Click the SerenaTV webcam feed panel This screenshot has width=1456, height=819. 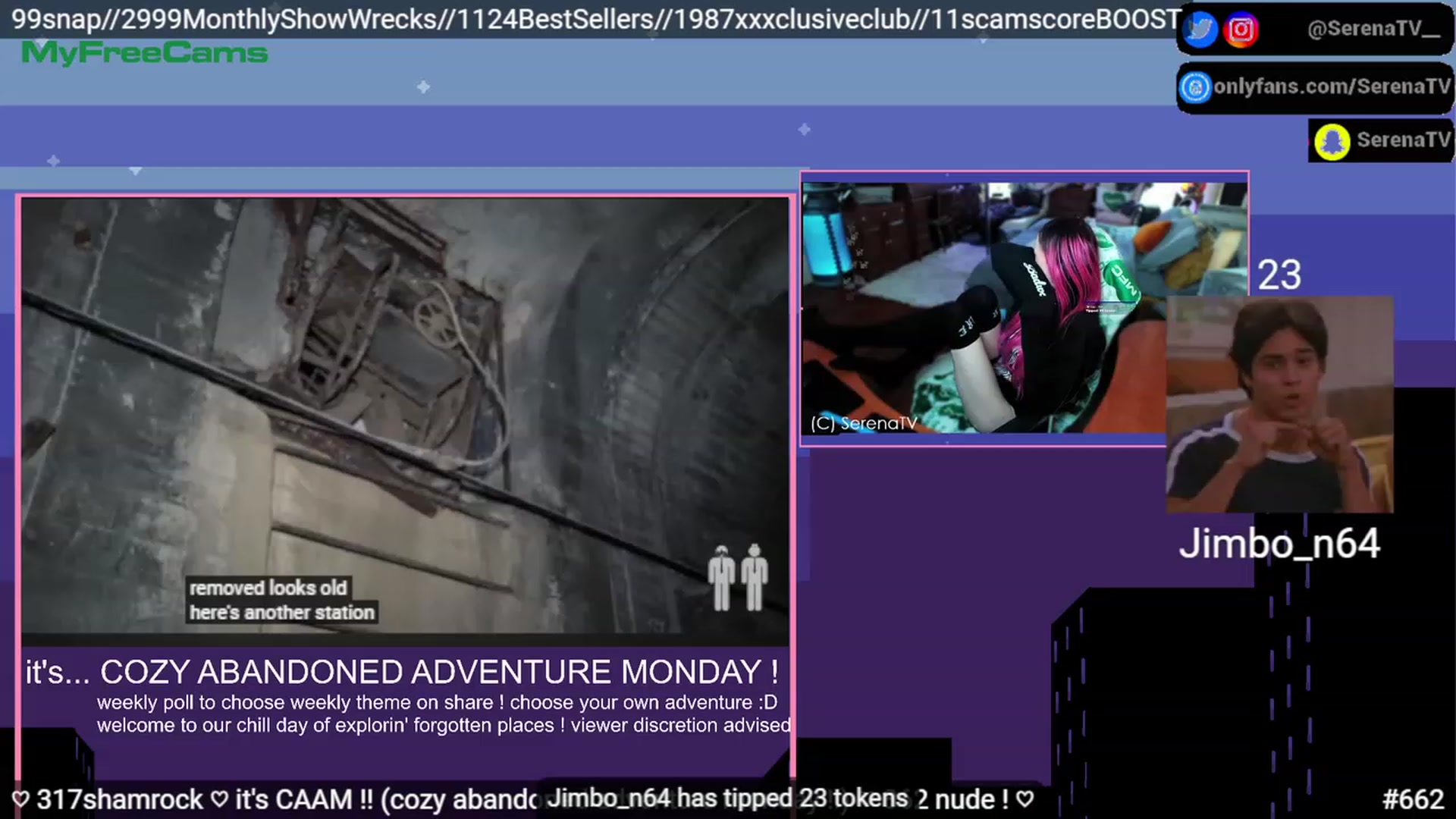click(x=1024, y=307)
